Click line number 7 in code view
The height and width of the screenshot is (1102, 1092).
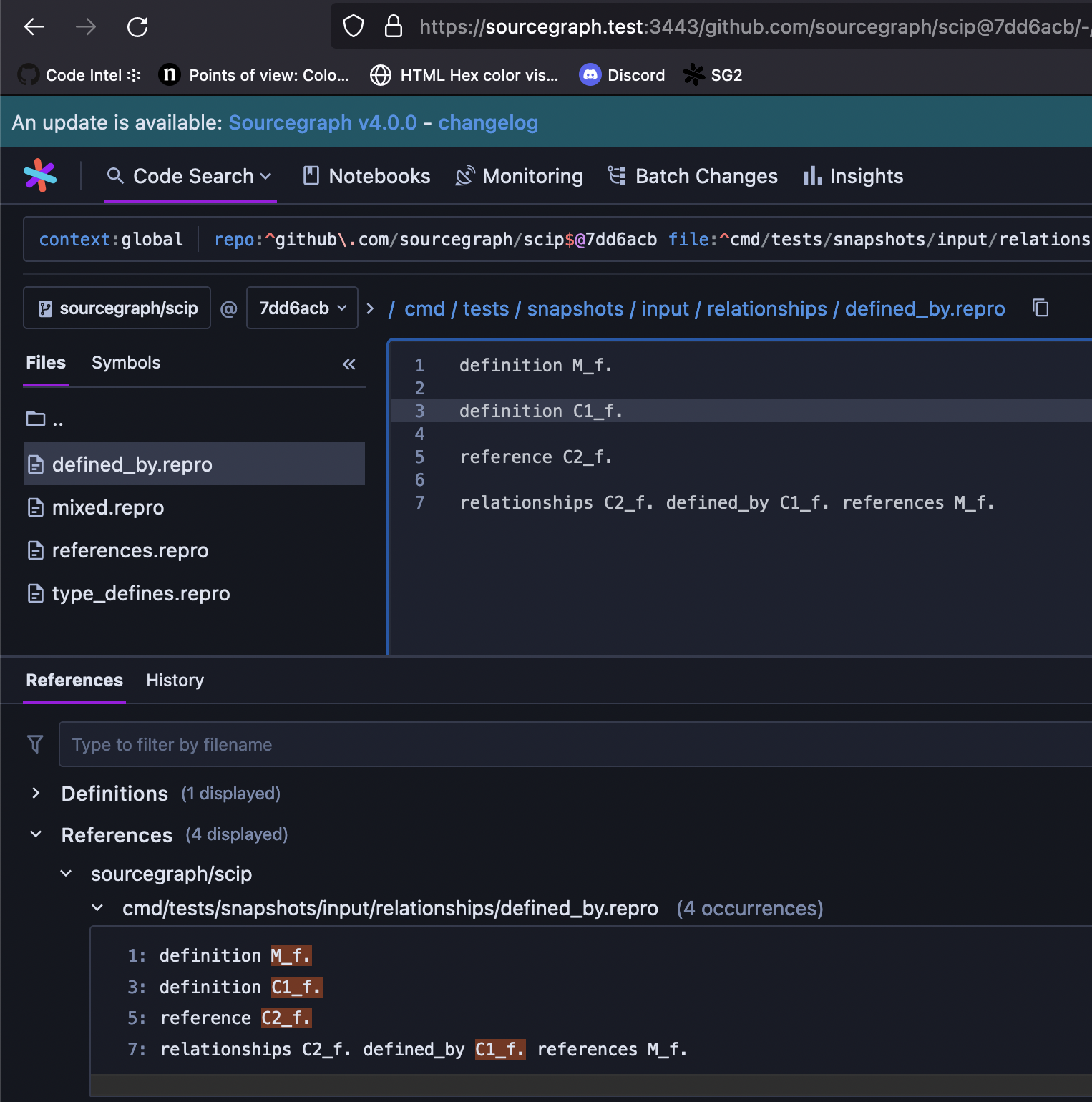pos(420,502)
